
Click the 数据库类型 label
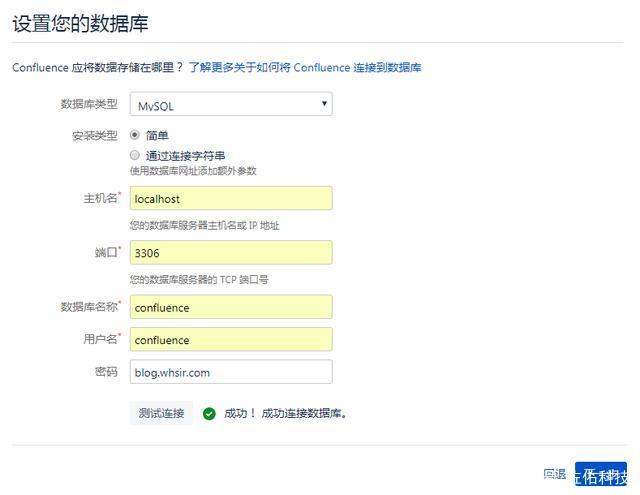point(89,104)
